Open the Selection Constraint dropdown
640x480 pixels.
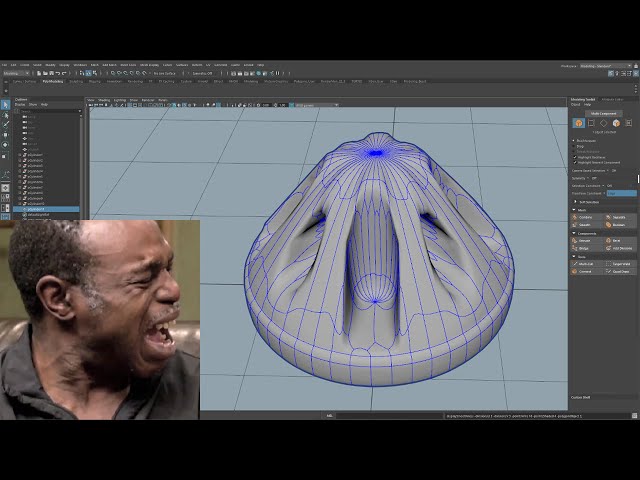coord(604,186)
